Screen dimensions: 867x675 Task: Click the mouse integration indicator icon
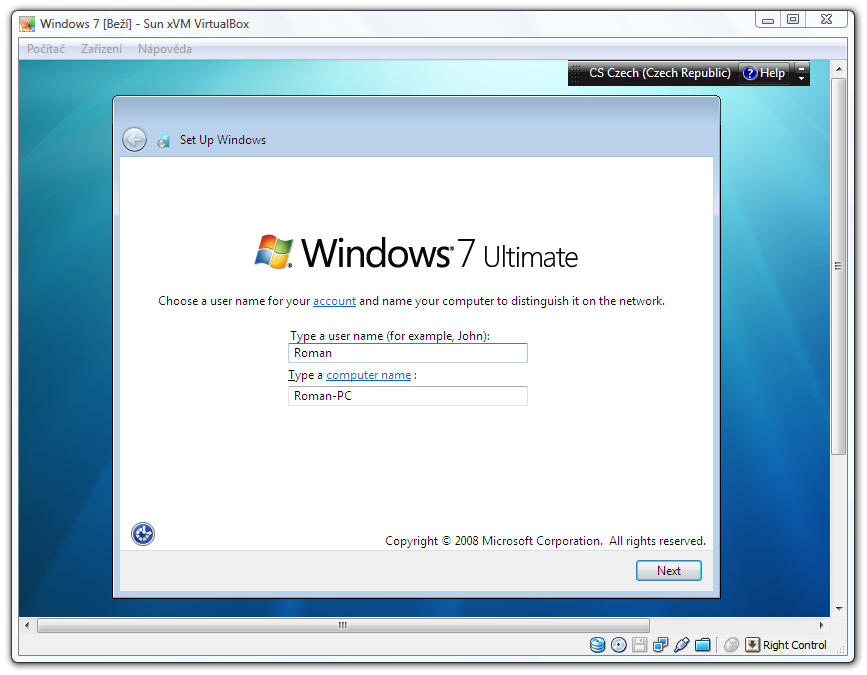(x=732, y=645)
